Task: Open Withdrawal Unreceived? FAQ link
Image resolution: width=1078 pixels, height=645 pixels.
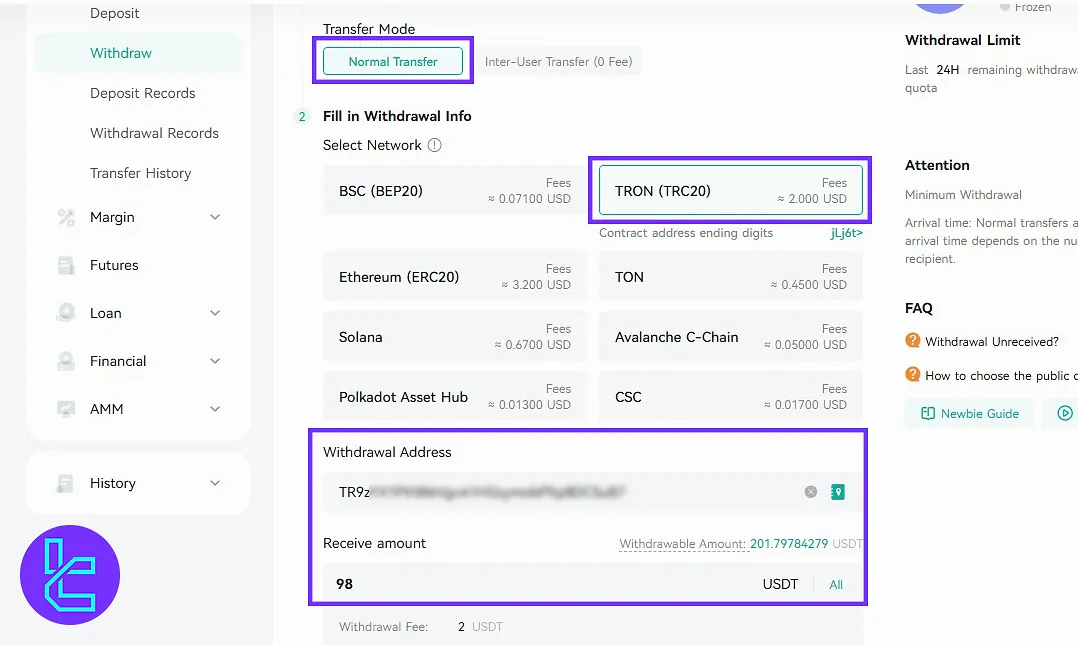Action: click(991, 341)
